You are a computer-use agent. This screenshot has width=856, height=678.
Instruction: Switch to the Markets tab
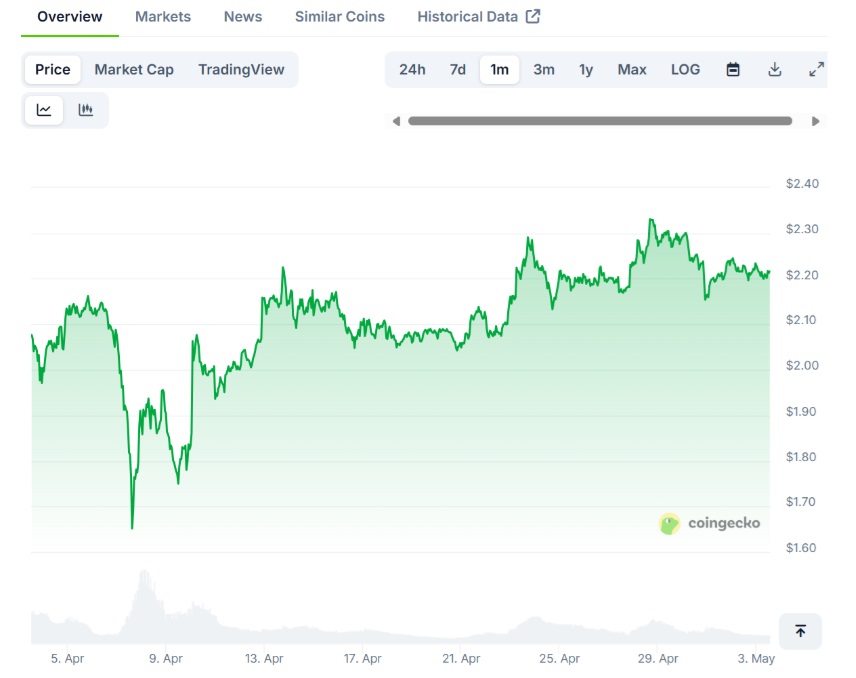(163, 16)
